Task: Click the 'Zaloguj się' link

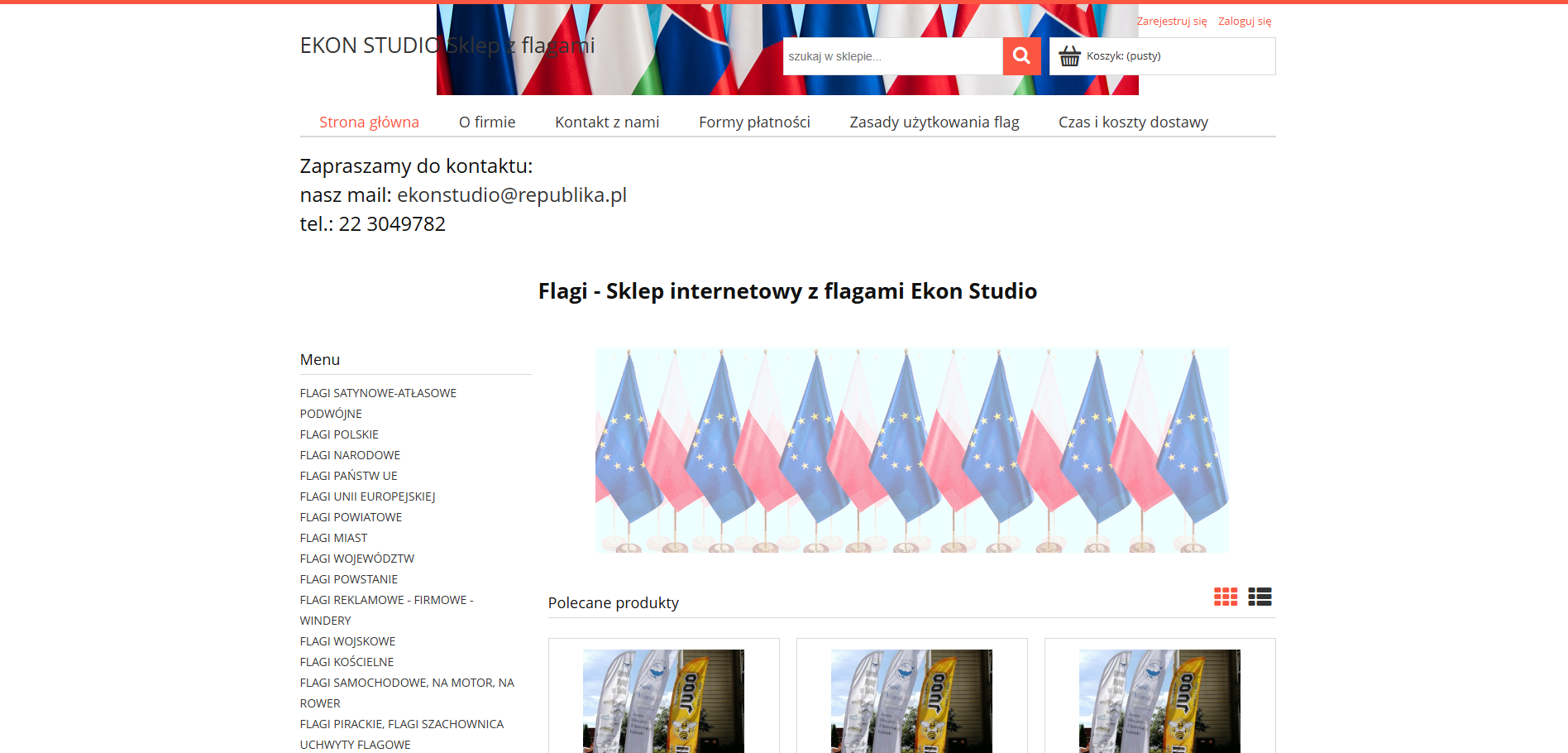Action: pos(1244,22)
